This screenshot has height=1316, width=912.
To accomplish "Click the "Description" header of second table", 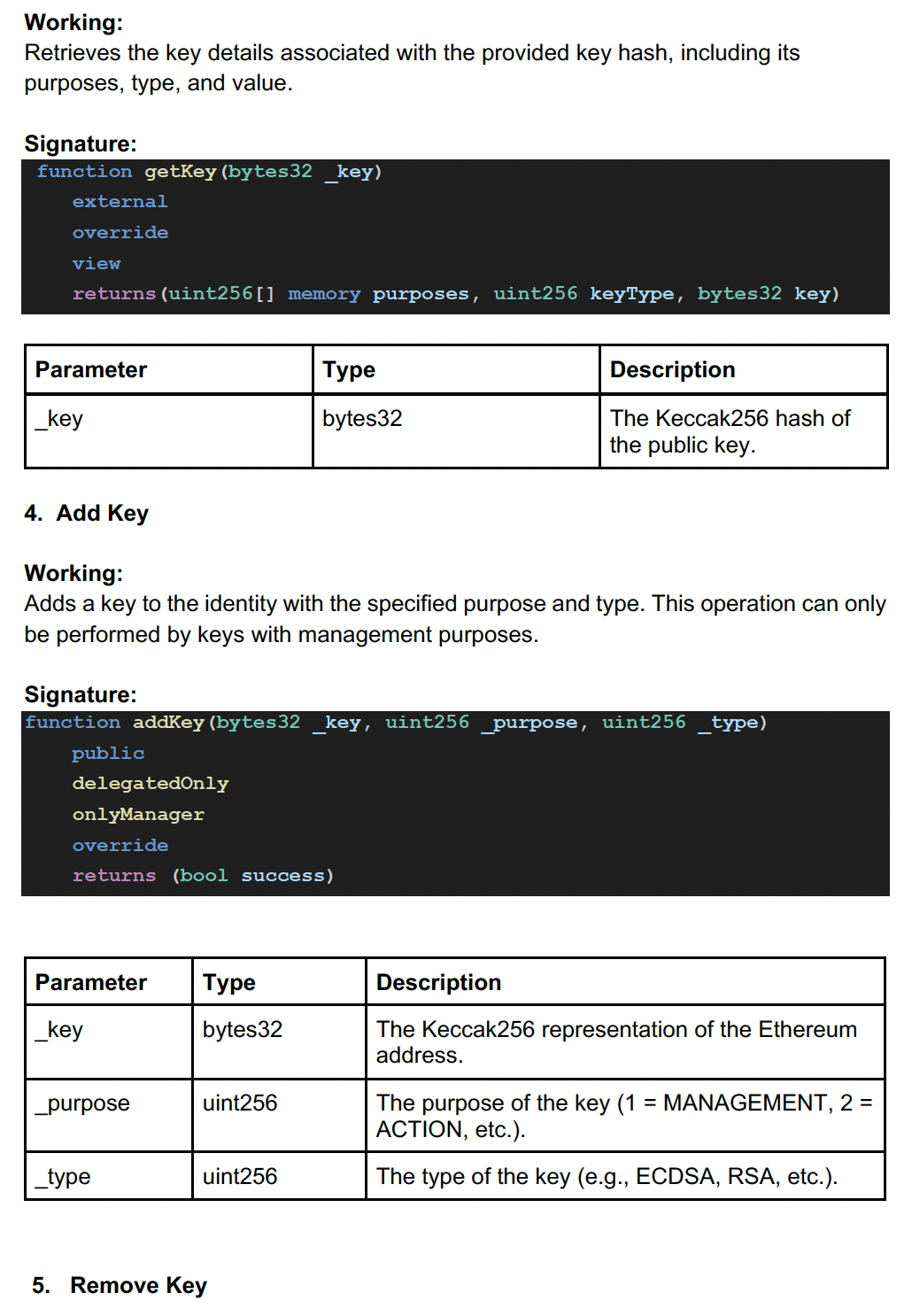I will coord(438,983).
